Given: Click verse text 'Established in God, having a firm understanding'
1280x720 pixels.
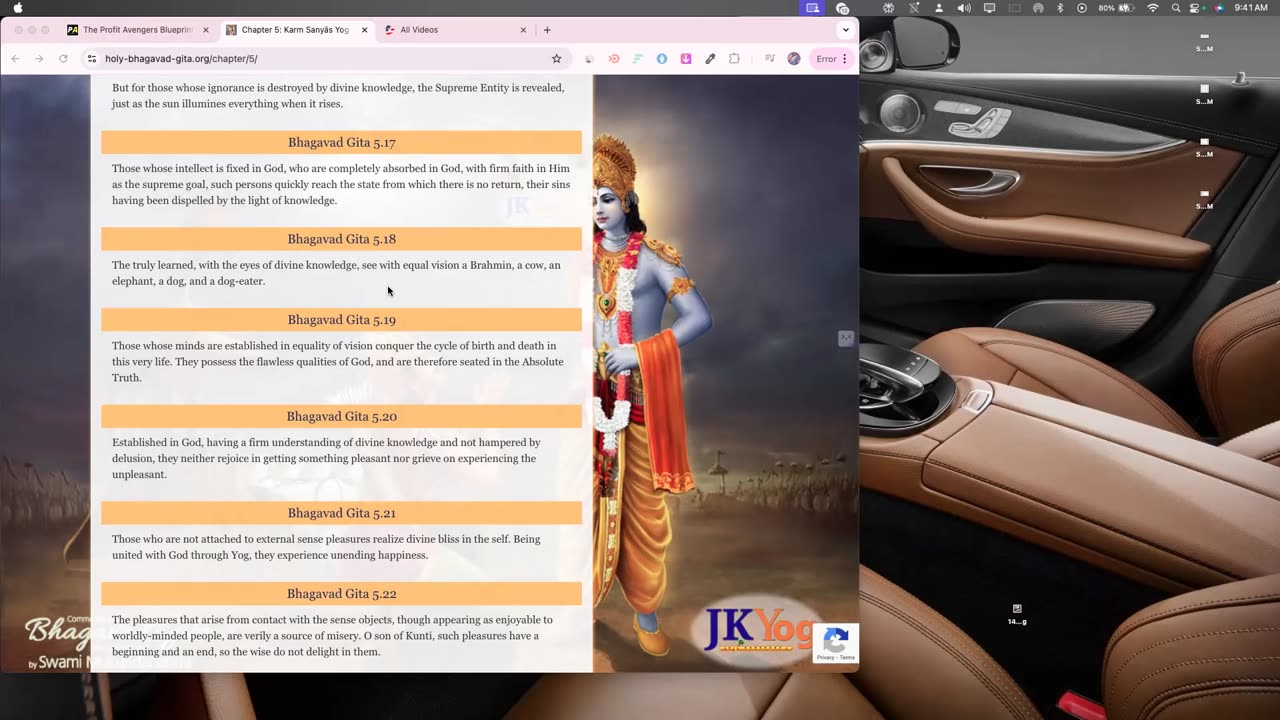Looking at the screenshot, I should pos(326,458).
